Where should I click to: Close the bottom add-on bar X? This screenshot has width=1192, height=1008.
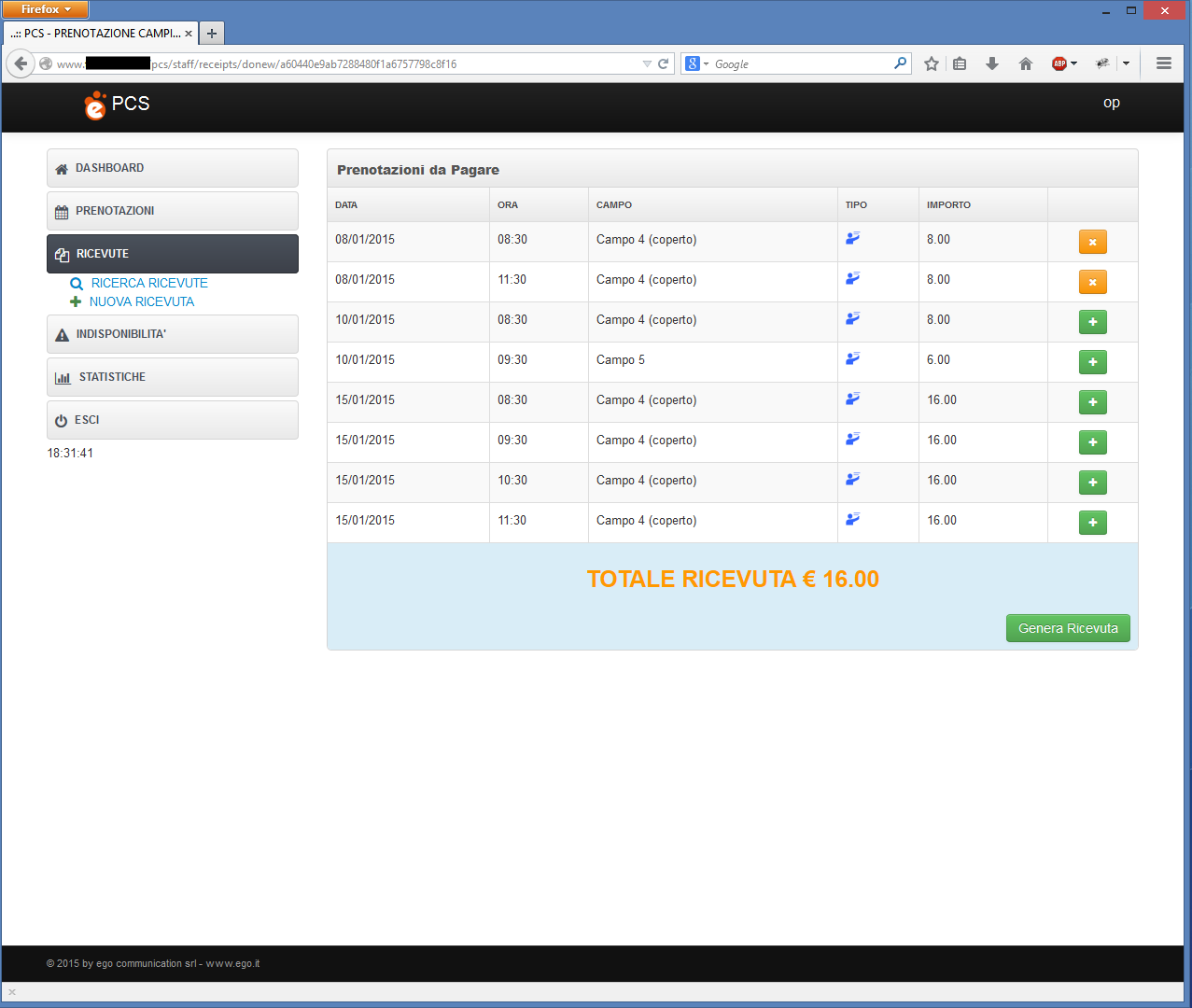click(x=12, y=992)
